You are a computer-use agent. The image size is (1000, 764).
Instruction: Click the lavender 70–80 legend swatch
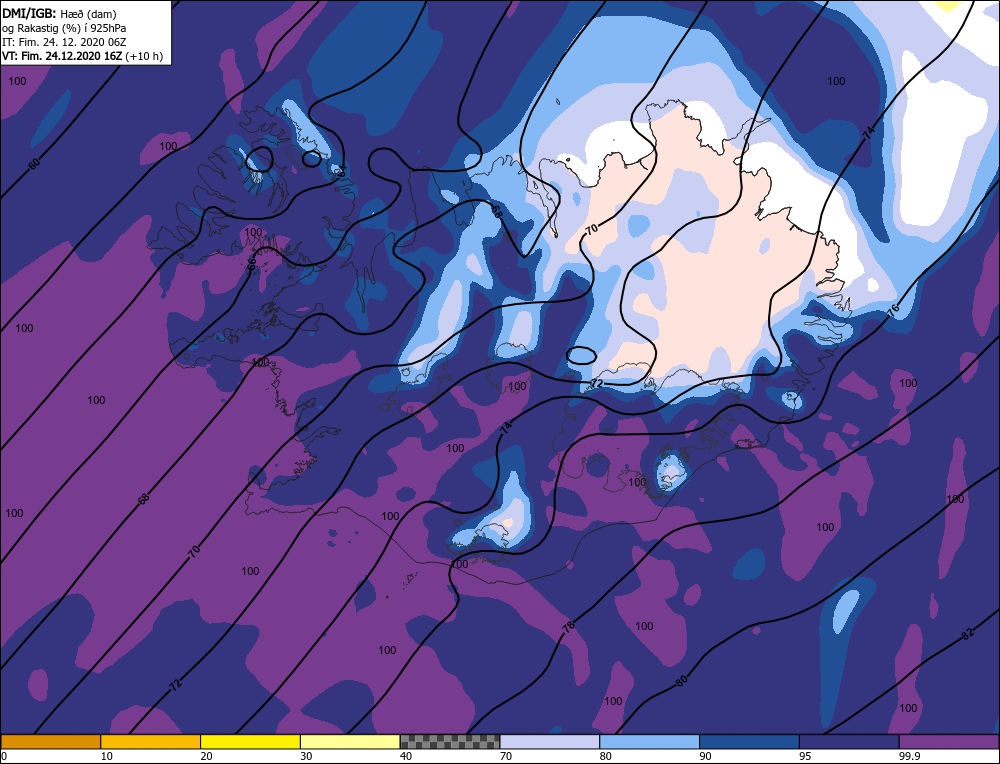550,742
